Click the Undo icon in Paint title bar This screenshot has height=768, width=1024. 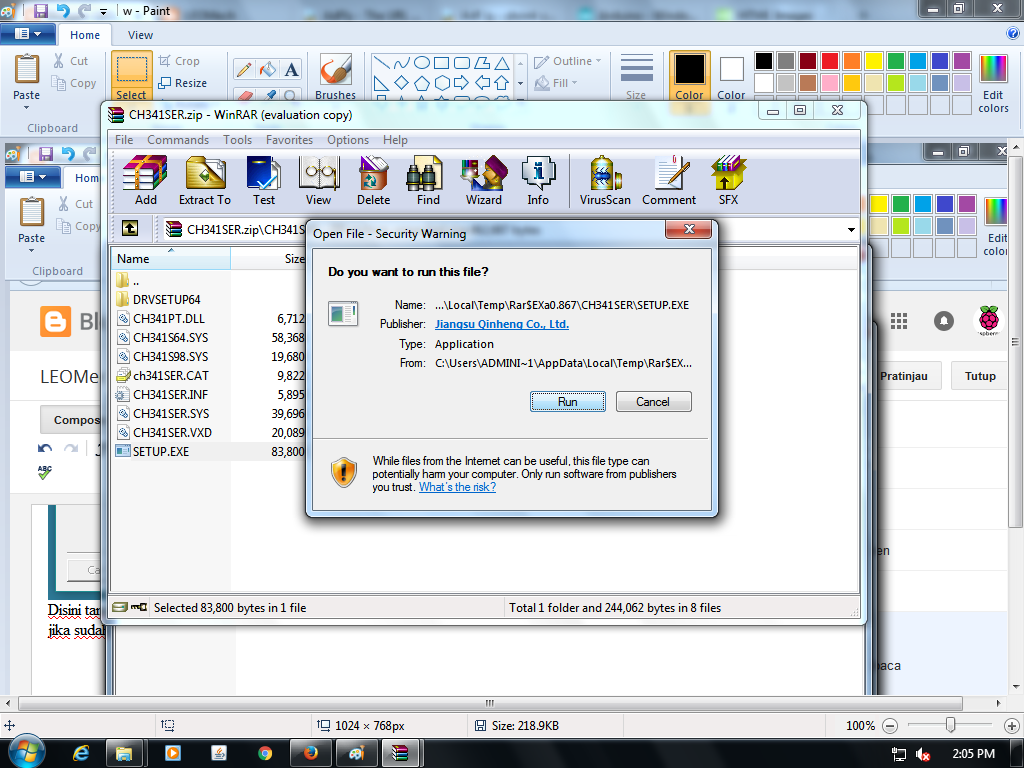63,10
